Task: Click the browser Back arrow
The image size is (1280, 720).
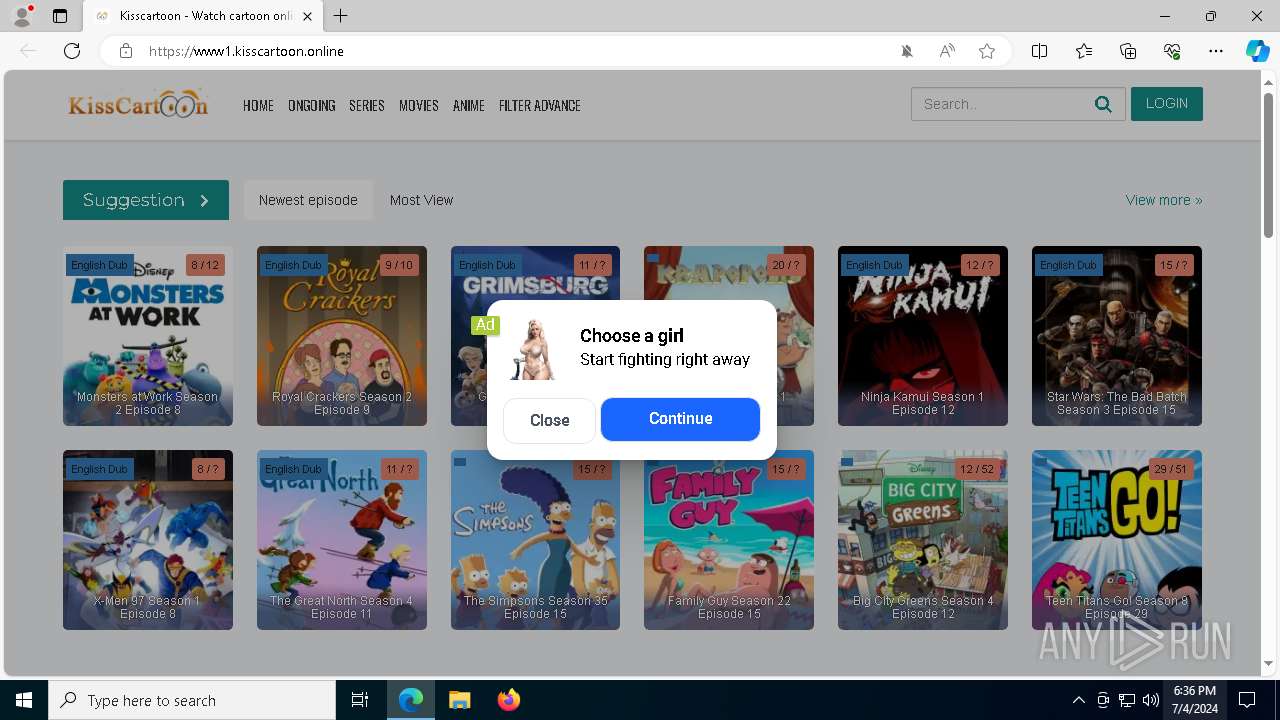Action: tap(28, 51)
